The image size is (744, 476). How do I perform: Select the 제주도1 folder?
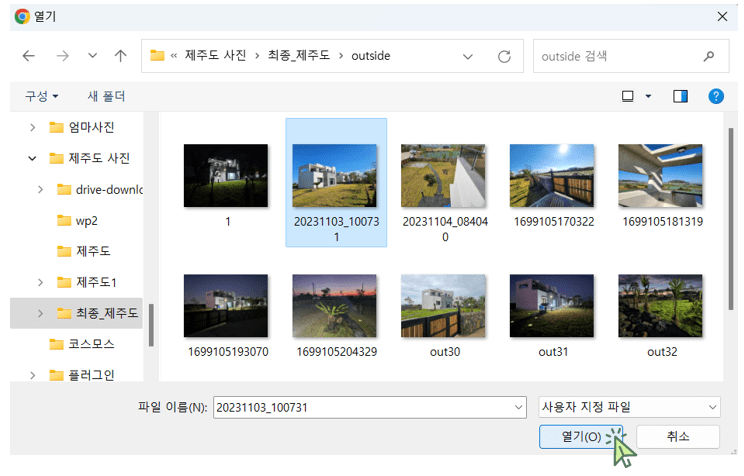coord(86,282)
